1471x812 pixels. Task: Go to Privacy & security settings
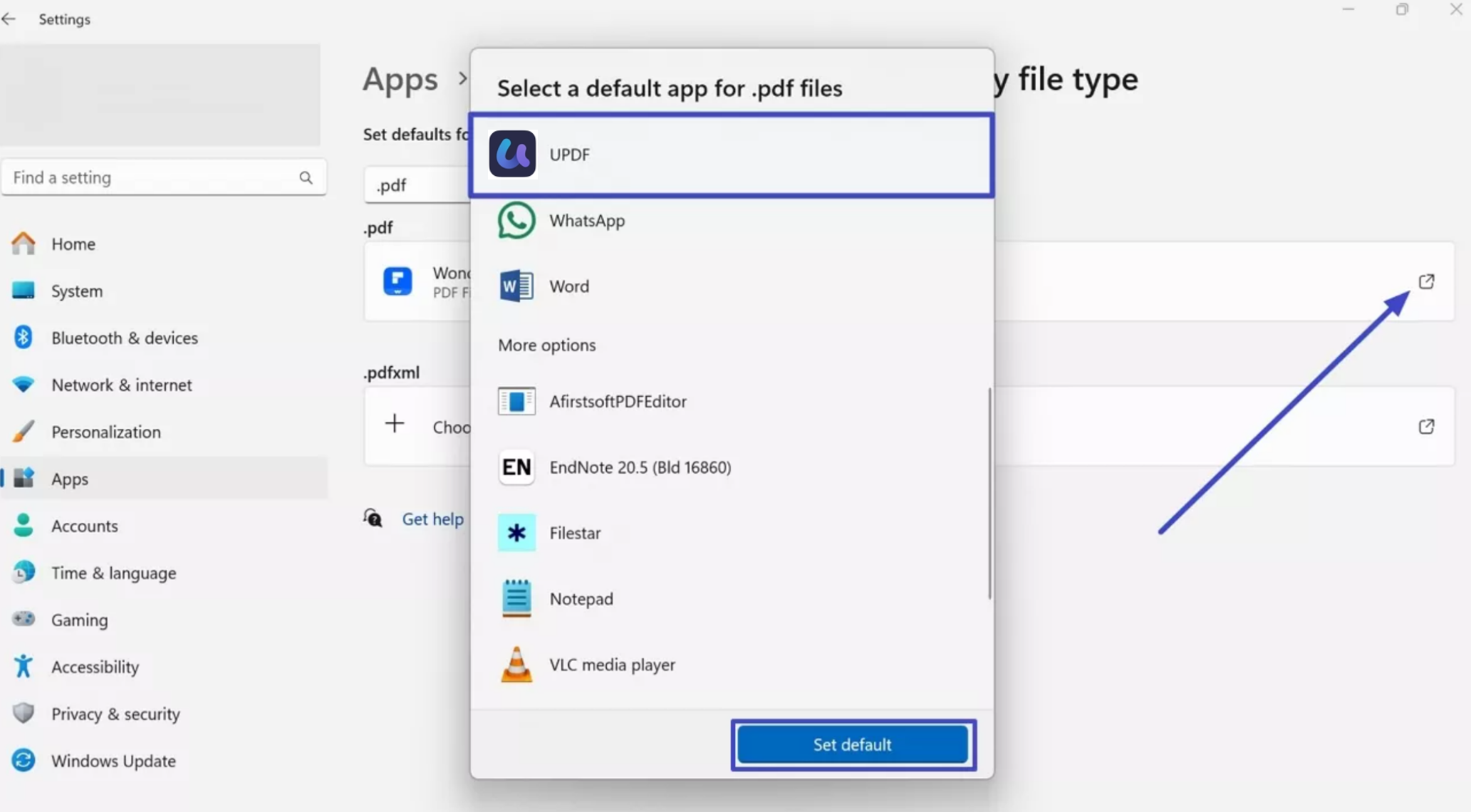click(164, 714)
